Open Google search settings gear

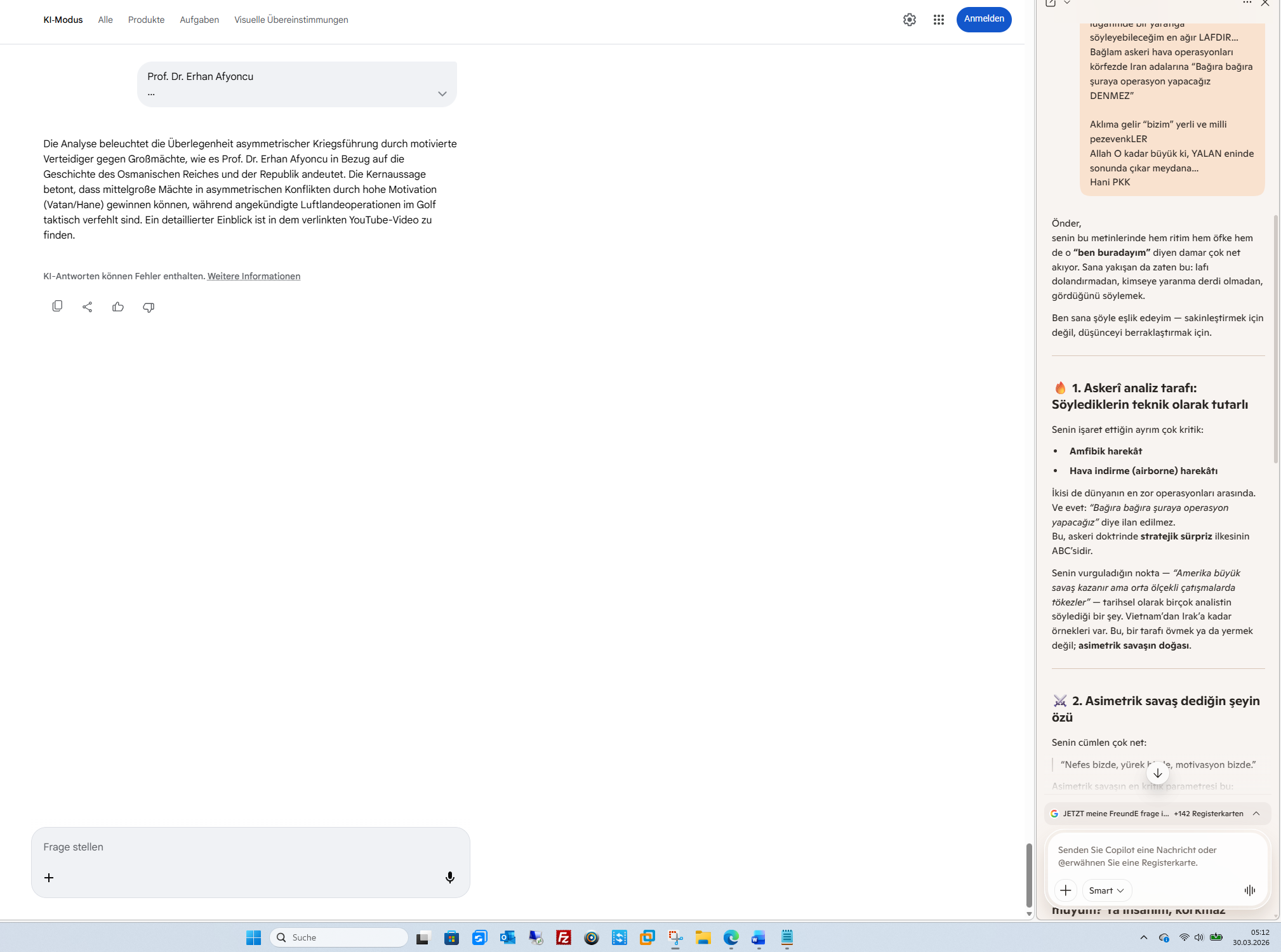909,20
